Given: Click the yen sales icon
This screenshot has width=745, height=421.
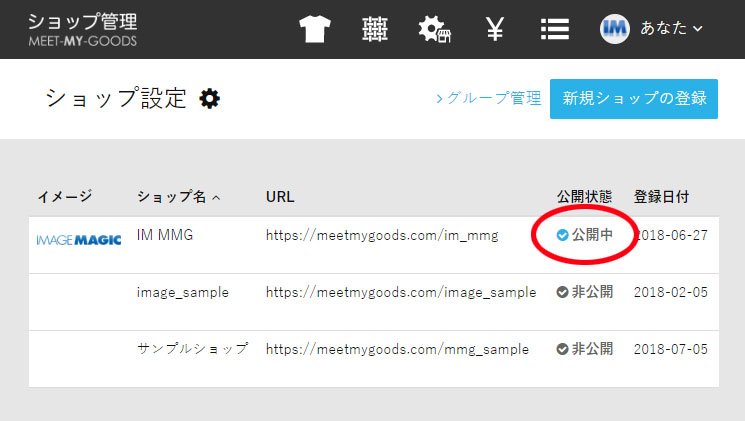Looking at the screenshot, I should click(494, 29).
